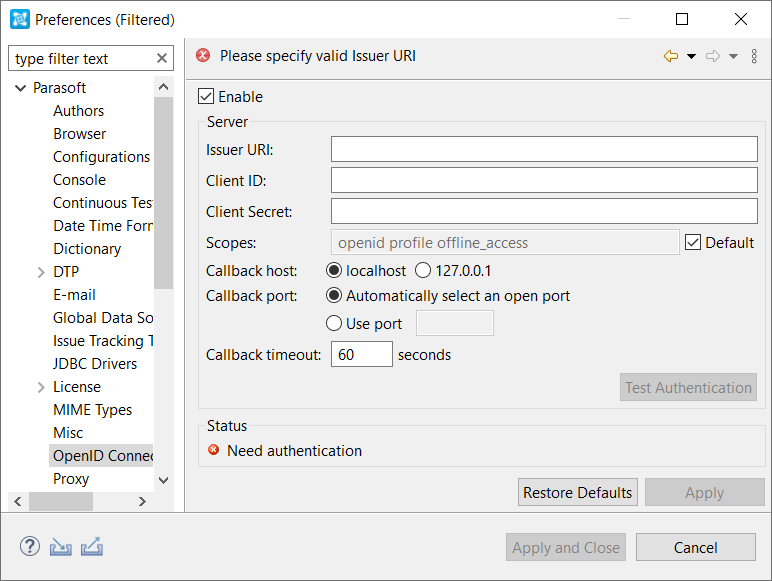Click the import preferences icon
Image resolution: width=772 pixels, height=581 pixels.
[61, 547]
